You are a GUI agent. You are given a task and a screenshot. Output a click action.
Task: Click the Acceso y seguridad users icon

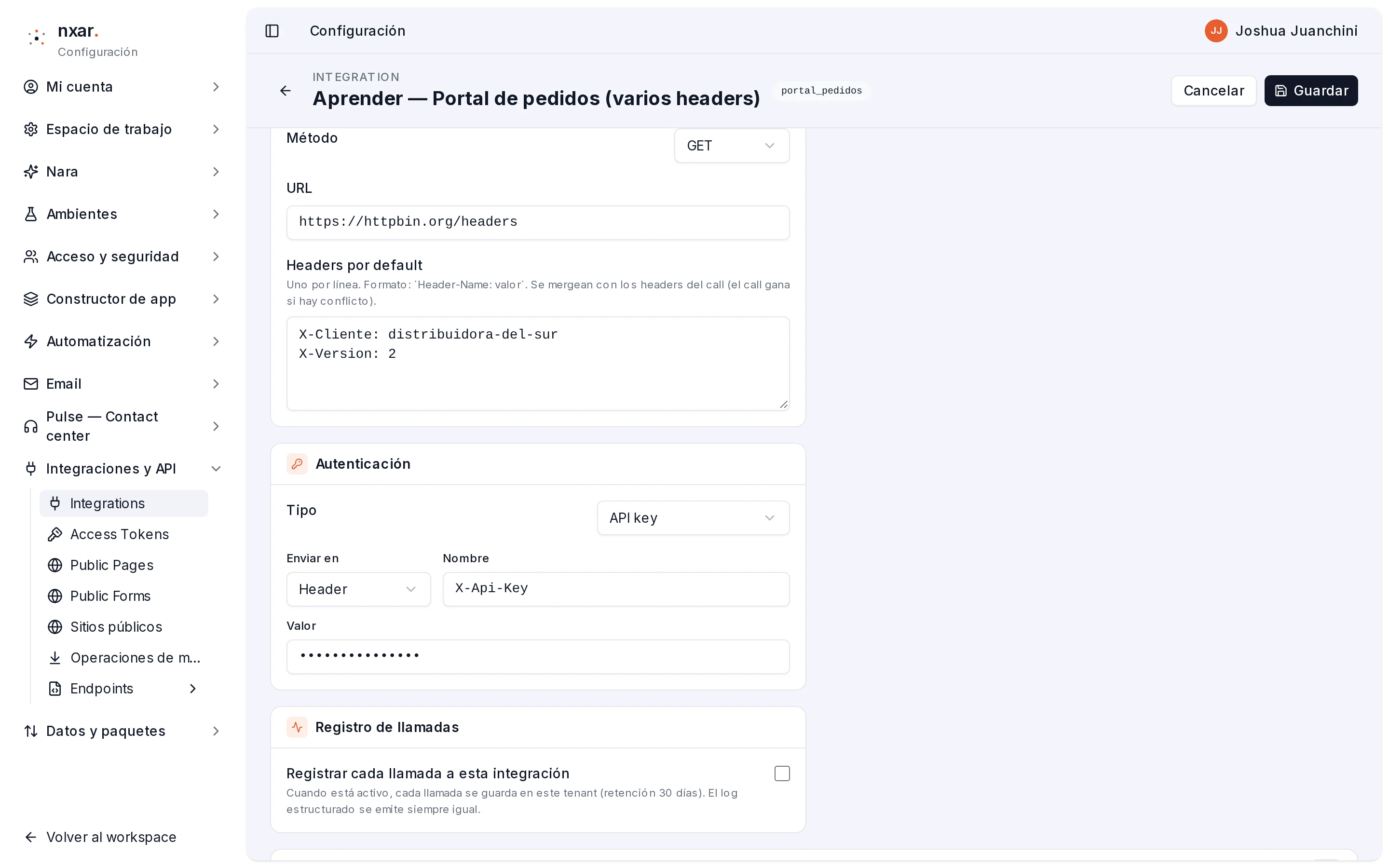[31, 257]
